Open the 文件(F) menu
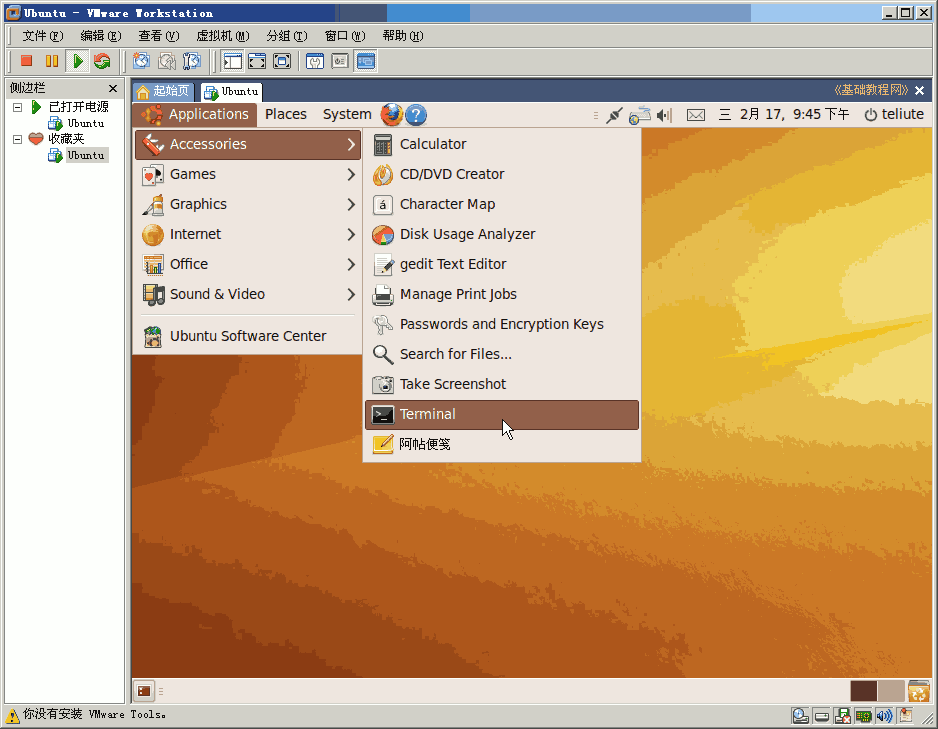 tap(42, 36)
